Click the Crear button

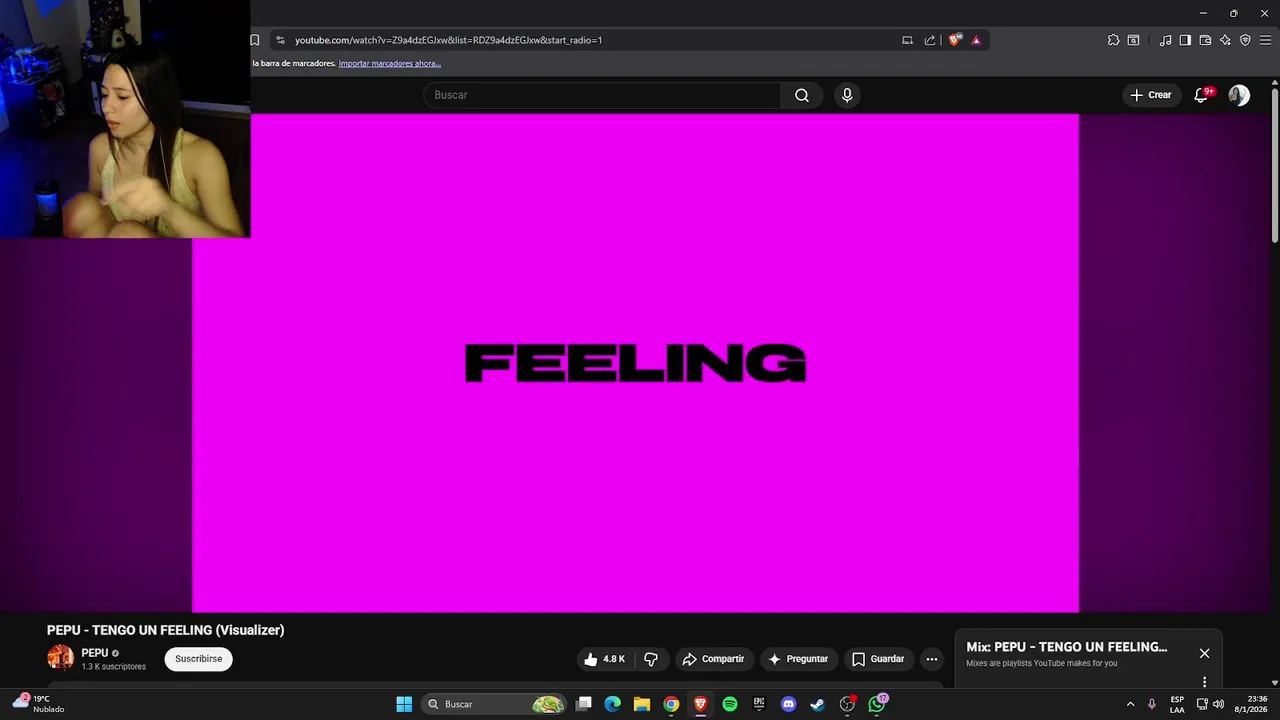(x=1150, y=95)
